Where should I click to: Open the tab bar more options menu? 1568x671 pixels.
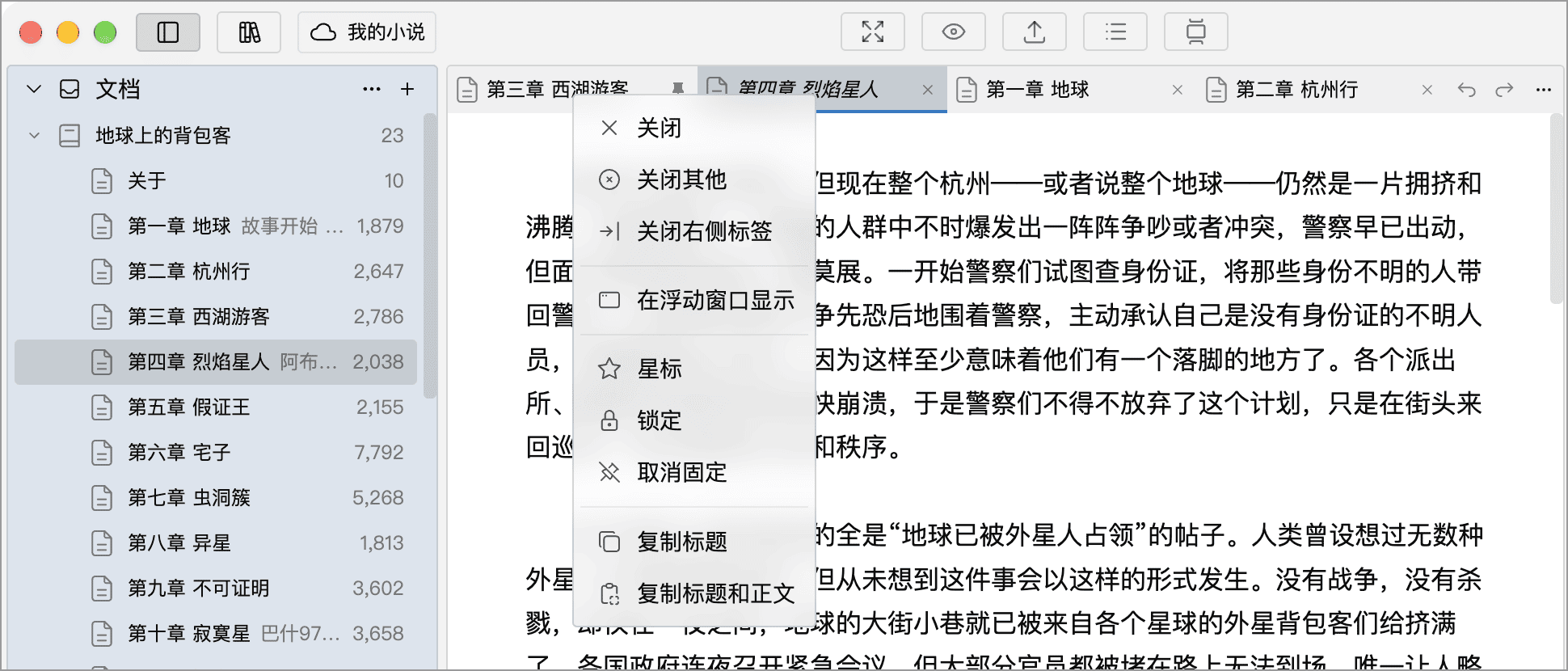point(1544,90)
